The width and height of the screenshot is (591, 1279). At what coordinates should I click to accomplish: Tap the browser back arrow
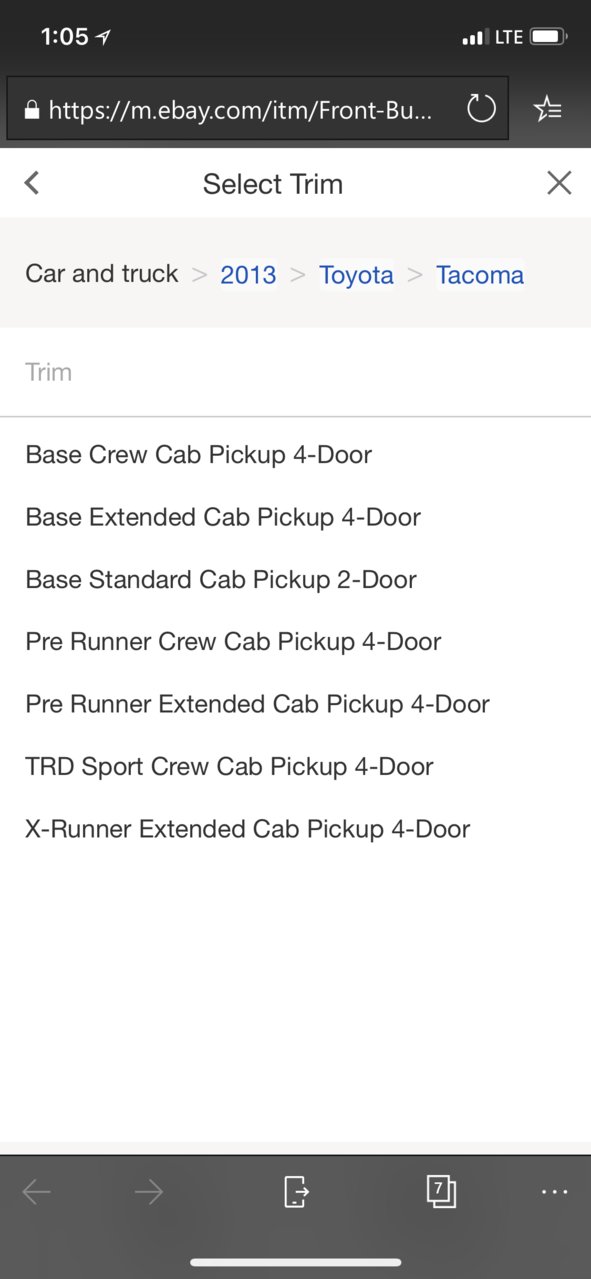pyautogui.click(x=37, y=1192)
